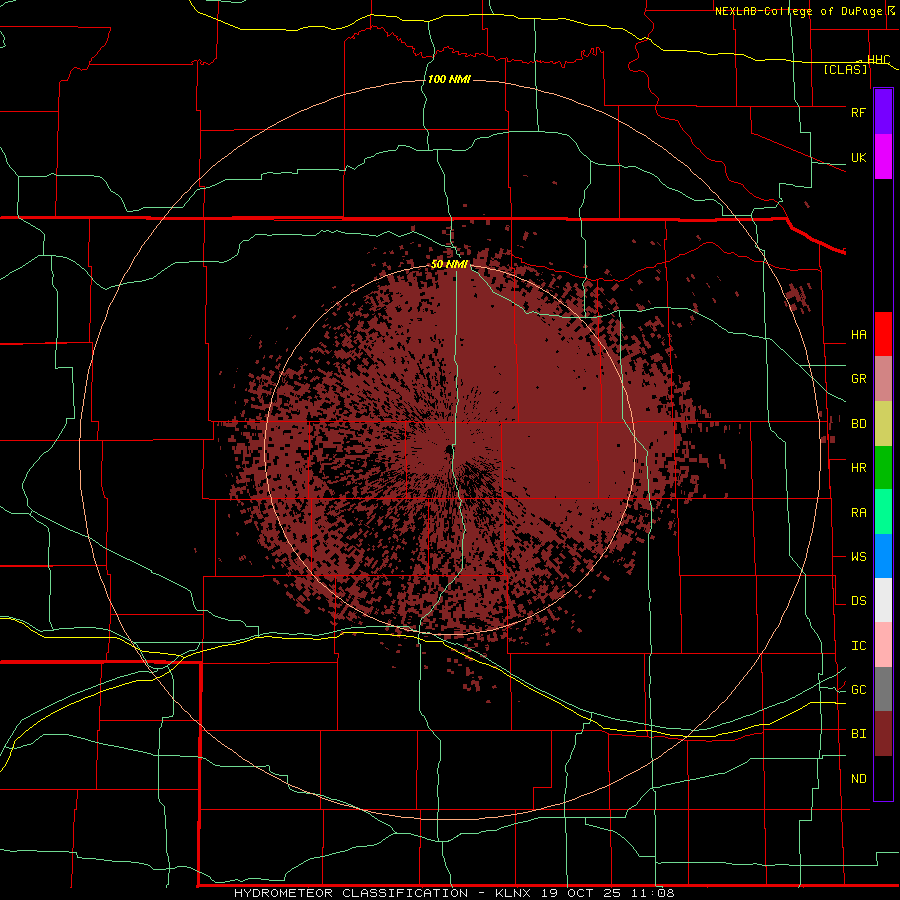The height and width of the screenshot is (900, 900).
Task: Click the "RA" legend label
Action: 858,513
